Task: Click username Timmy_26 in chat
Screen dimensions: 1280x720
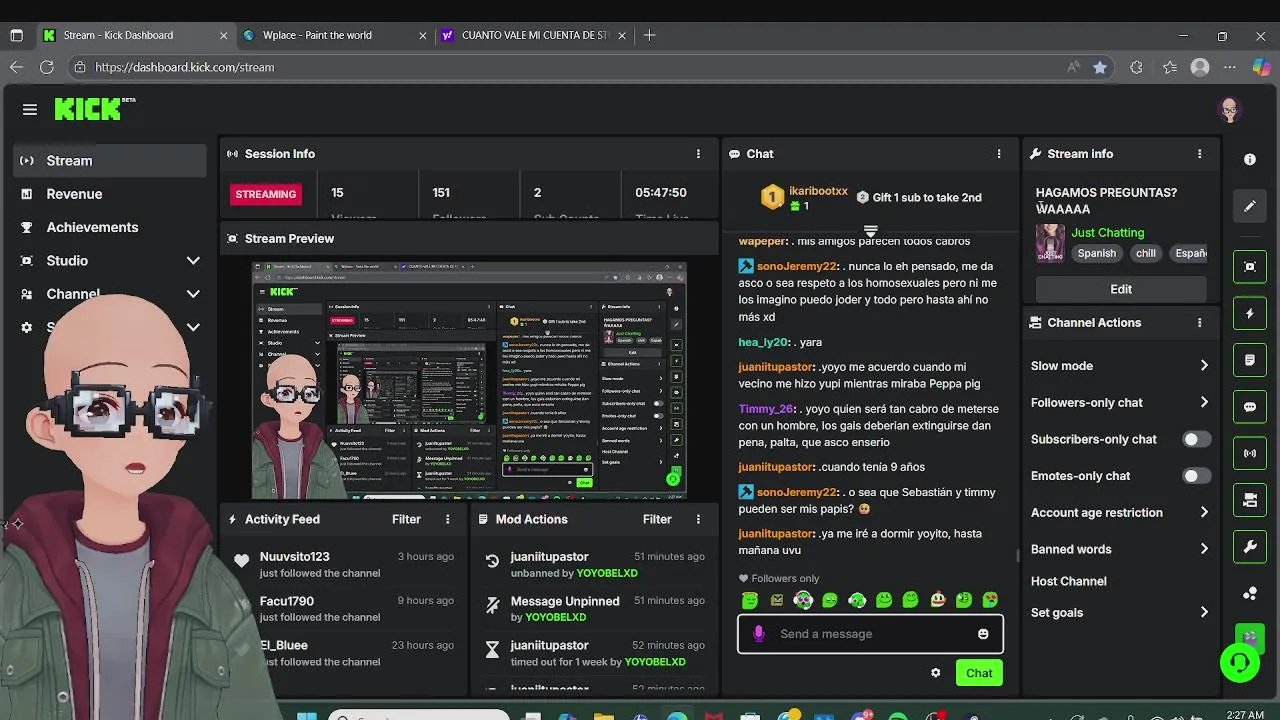Action: click(766, 409)
